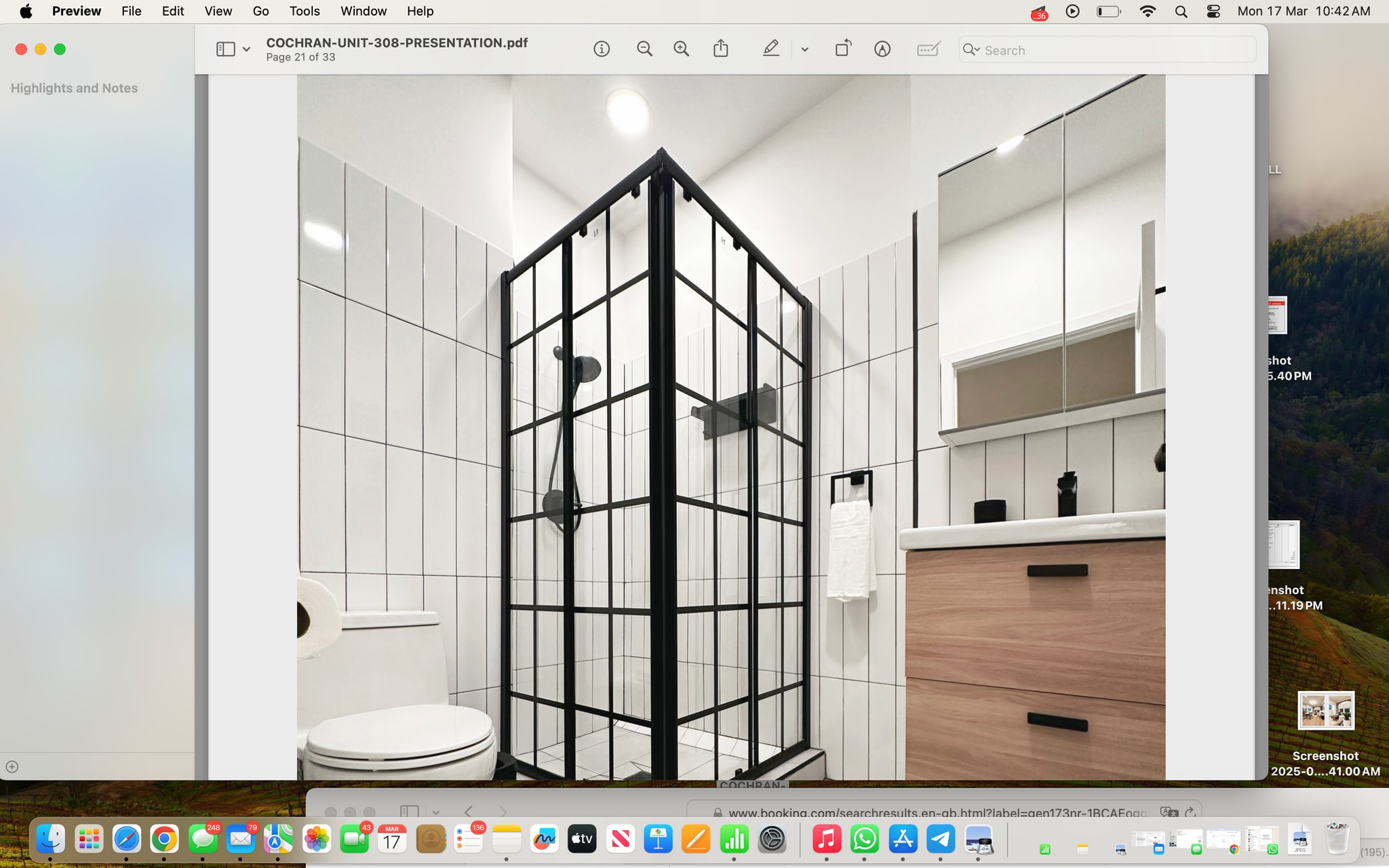Toggle the sidebar view button
The height and width of the screenshot is (868, 1389).
pyautogui.click(x=225, y=49)
